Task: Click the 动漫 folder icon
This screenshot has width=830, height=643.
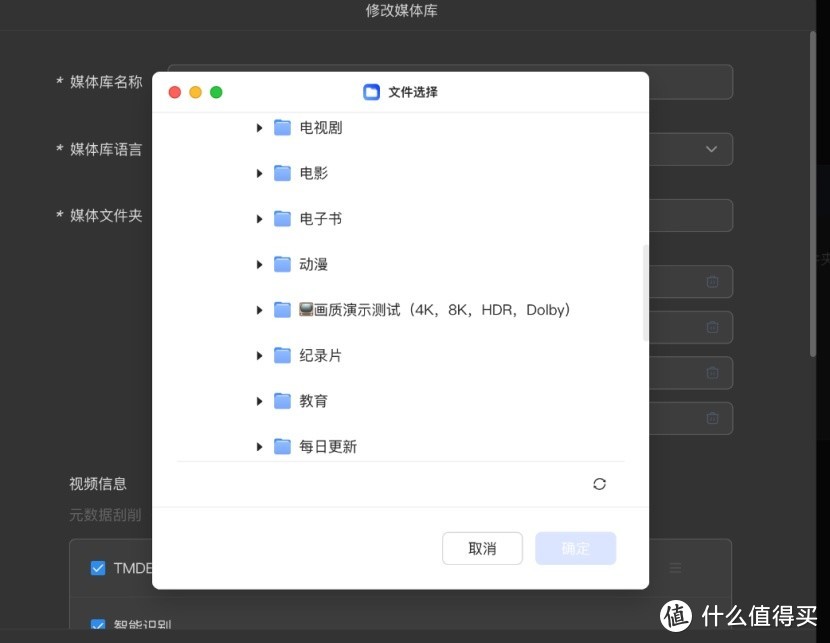Action: (281, 264)
